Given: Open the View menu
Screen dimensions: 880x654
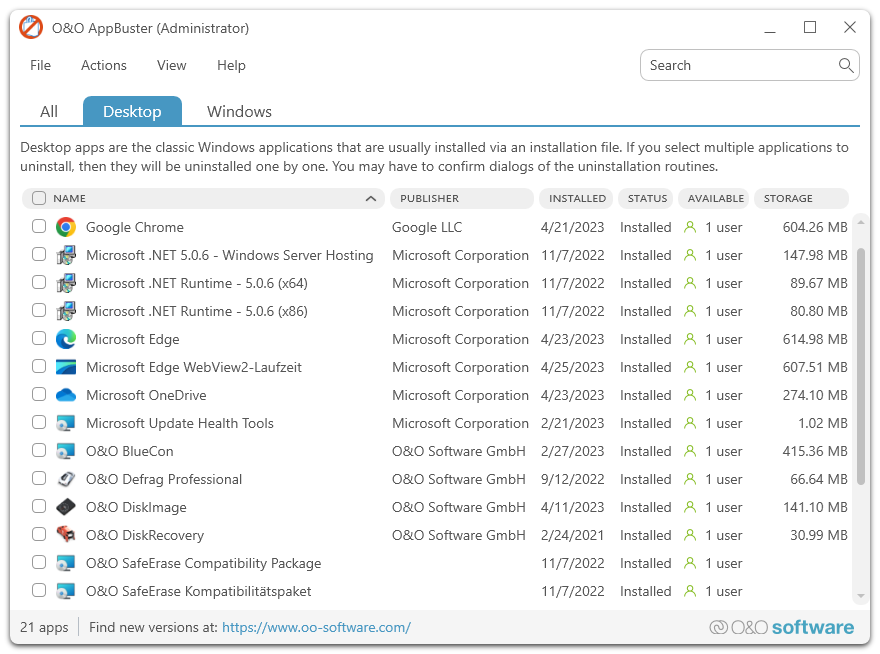Looking at the screenshot, I should [171, 66].
